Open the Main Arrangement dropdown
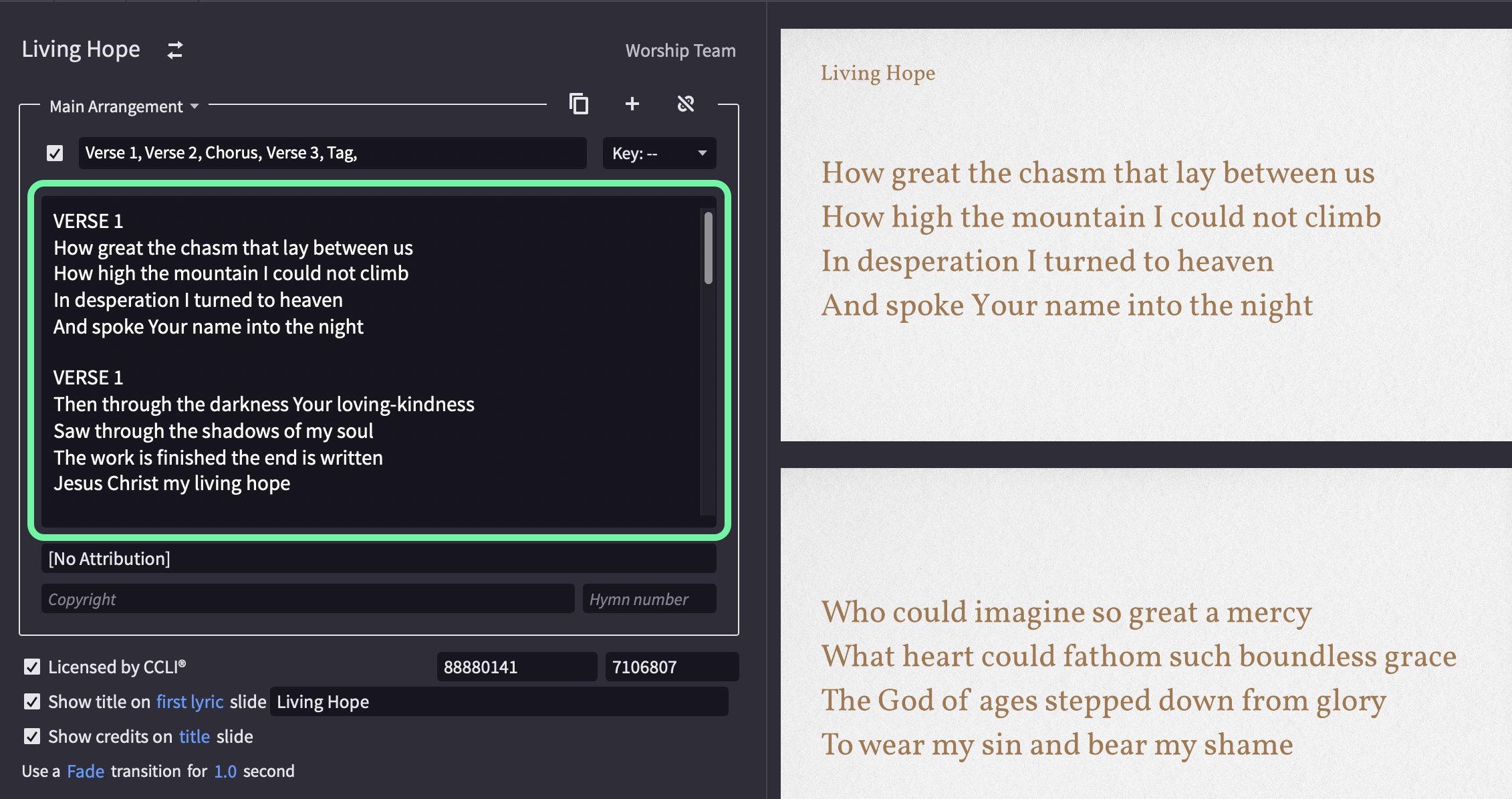Image resolution: width=1512 pixels, height=799 pixels. (x=124, y=106)
